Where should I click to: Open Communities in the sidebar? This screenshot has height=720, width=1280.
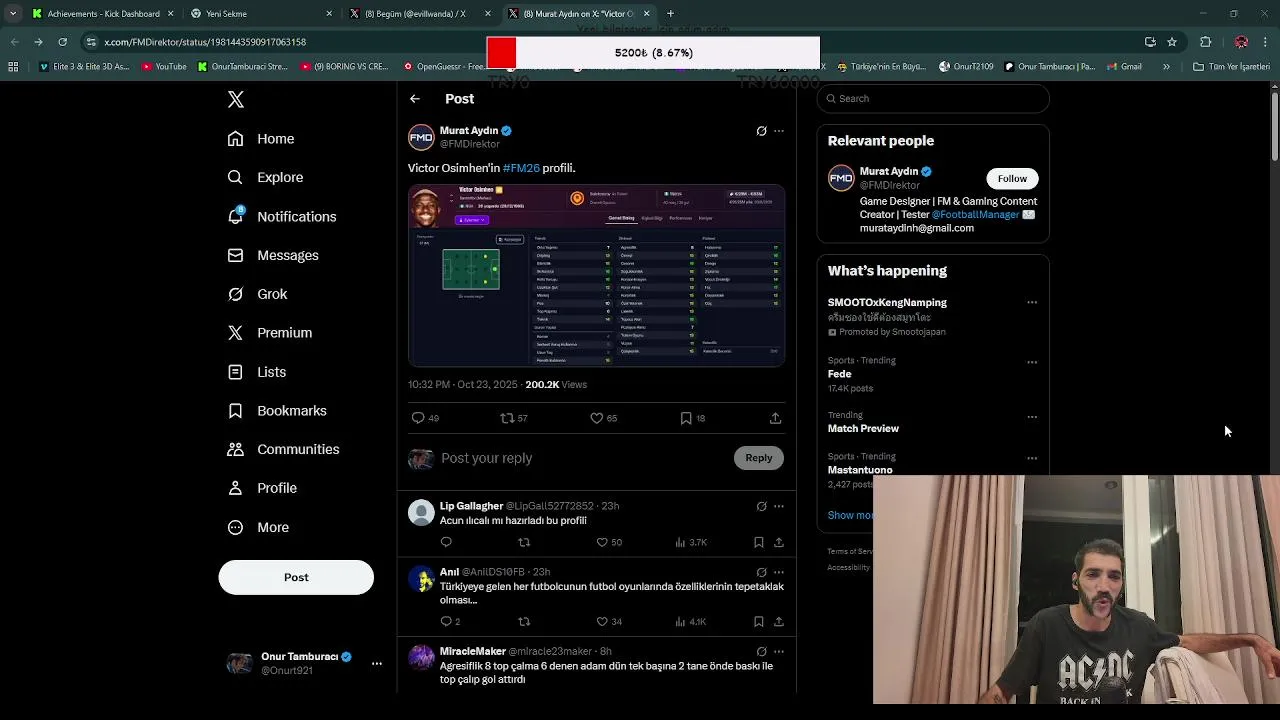283,449
